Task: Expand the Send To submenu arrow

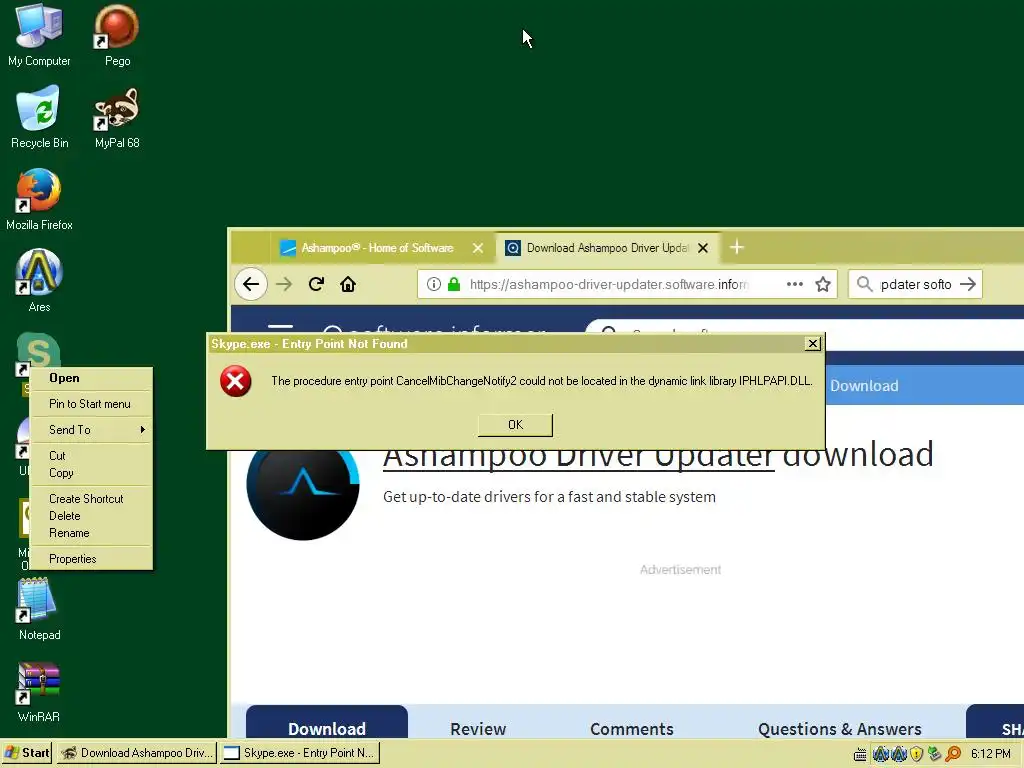Action: pyautogui.click(x=142, y=430)
